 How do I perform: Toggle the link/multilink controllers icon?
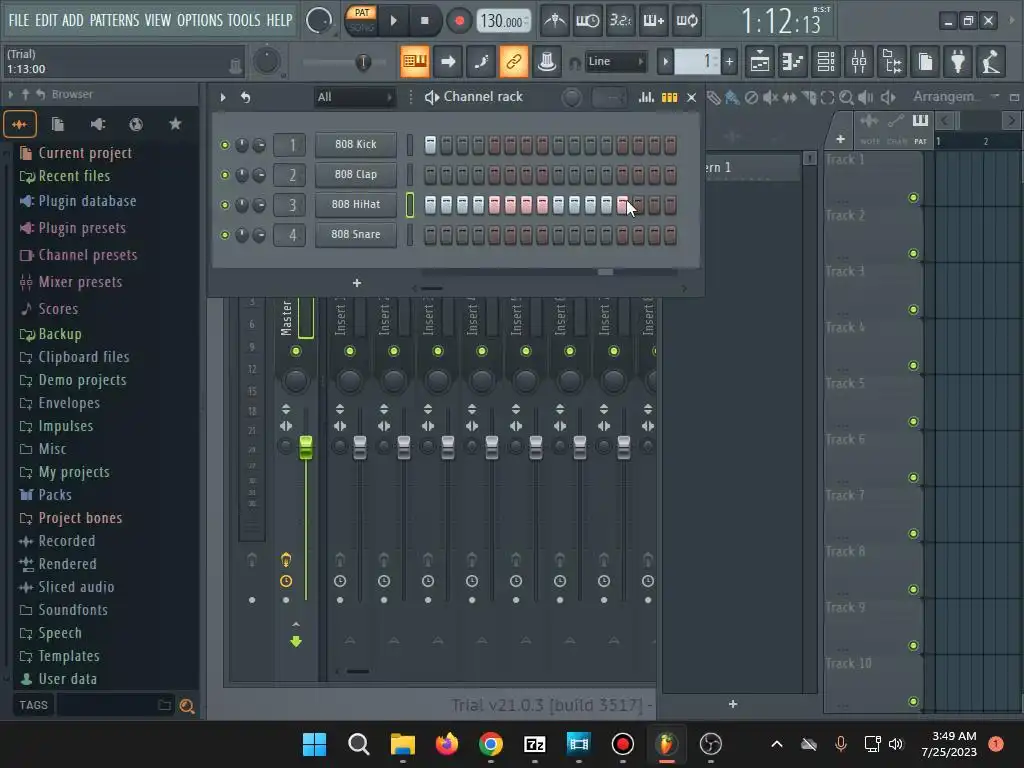click(514, 61)
